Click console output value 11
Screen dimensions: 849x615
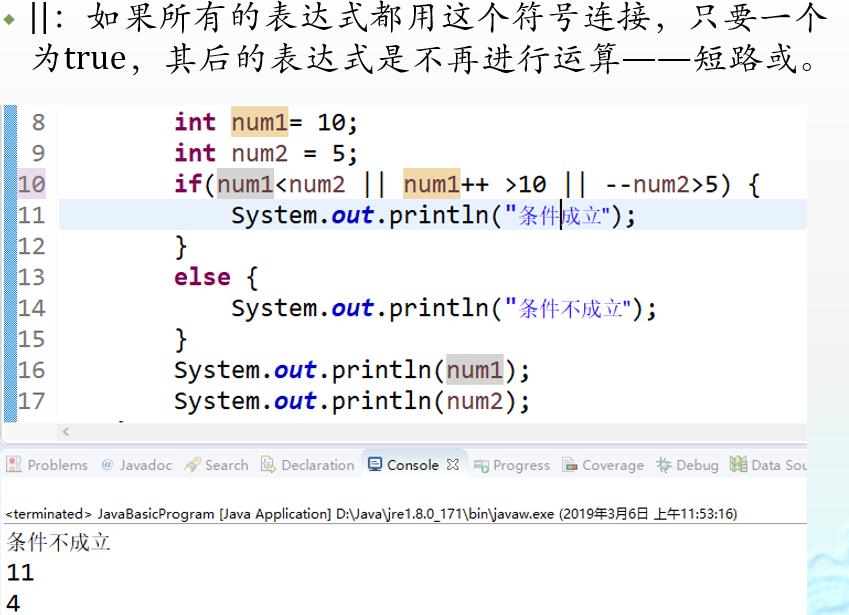tap(21, 573)
